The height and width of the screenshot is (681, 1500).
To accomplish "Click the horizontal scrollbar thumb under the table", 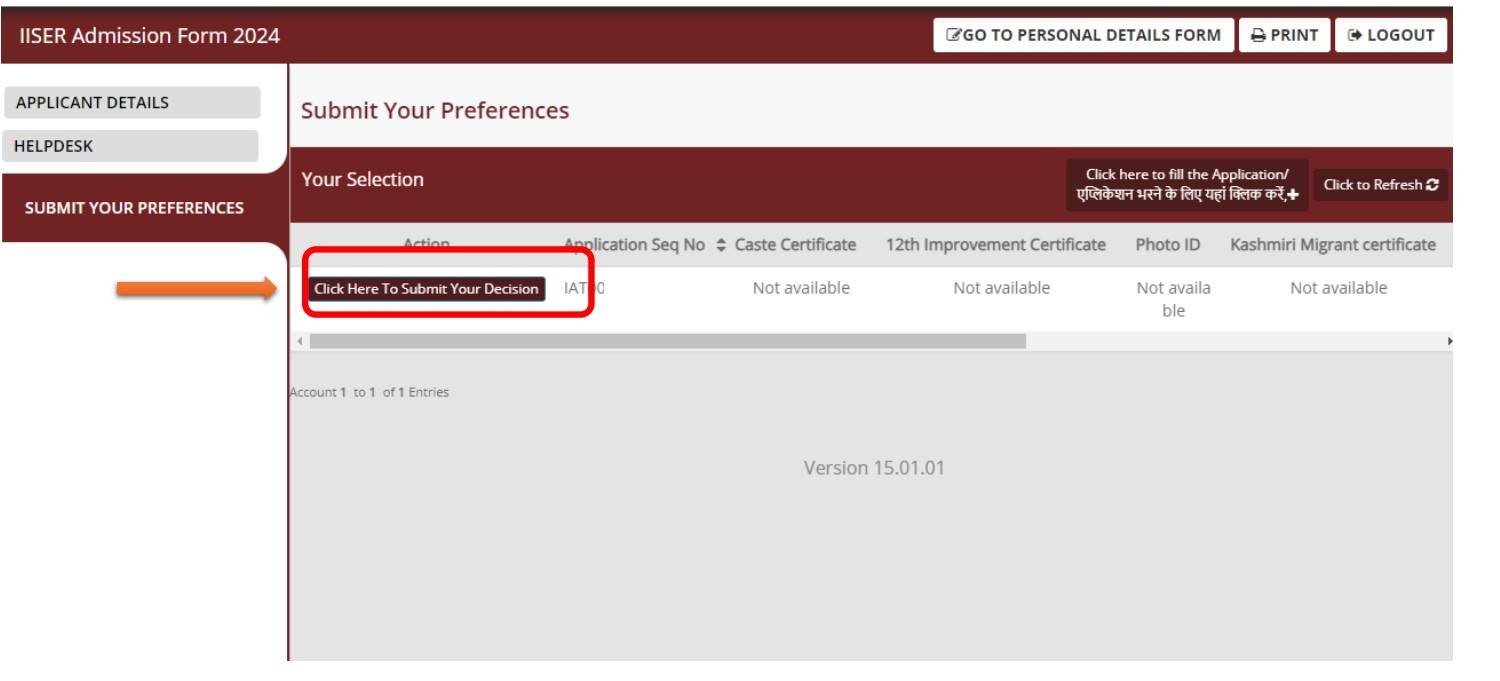I will pos(667,341).
